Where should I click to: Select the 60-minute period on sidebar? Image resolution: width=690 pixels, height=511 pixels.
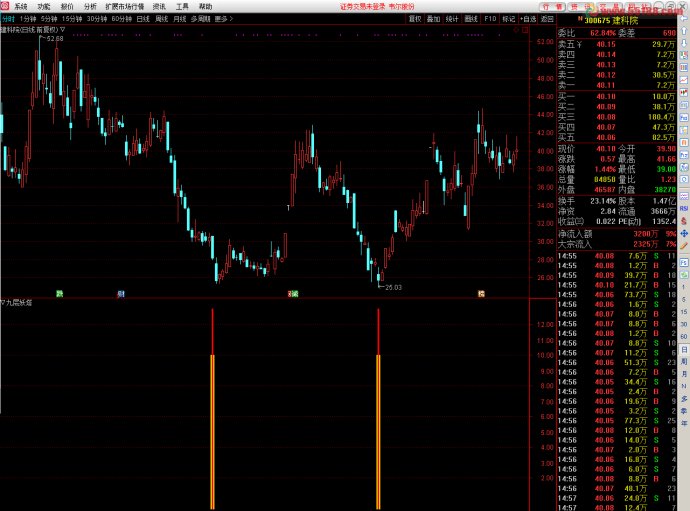684,336
